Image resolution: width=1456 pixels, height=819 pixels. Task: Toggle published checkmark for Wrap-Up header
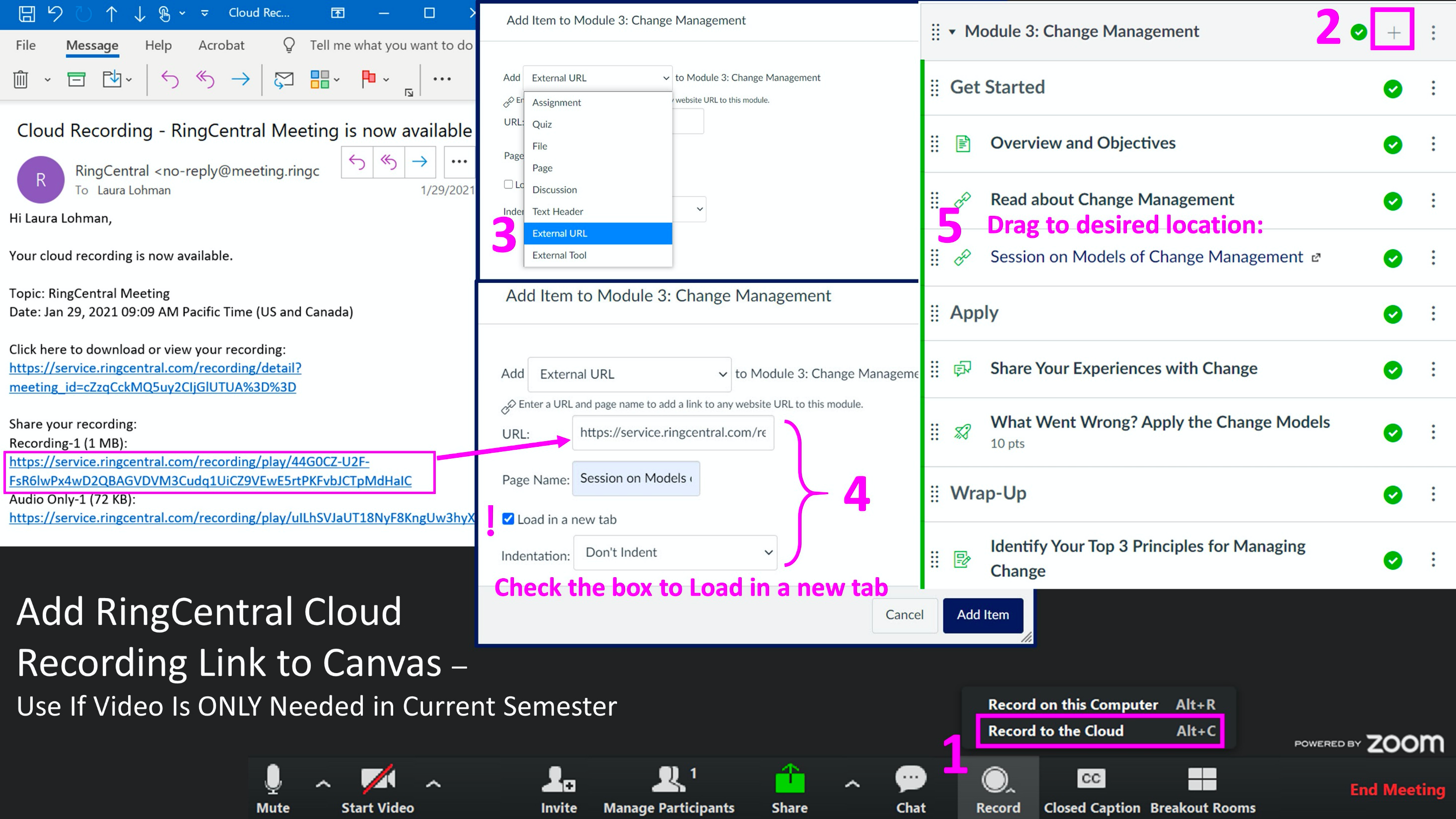click(x=1392, y=494)
